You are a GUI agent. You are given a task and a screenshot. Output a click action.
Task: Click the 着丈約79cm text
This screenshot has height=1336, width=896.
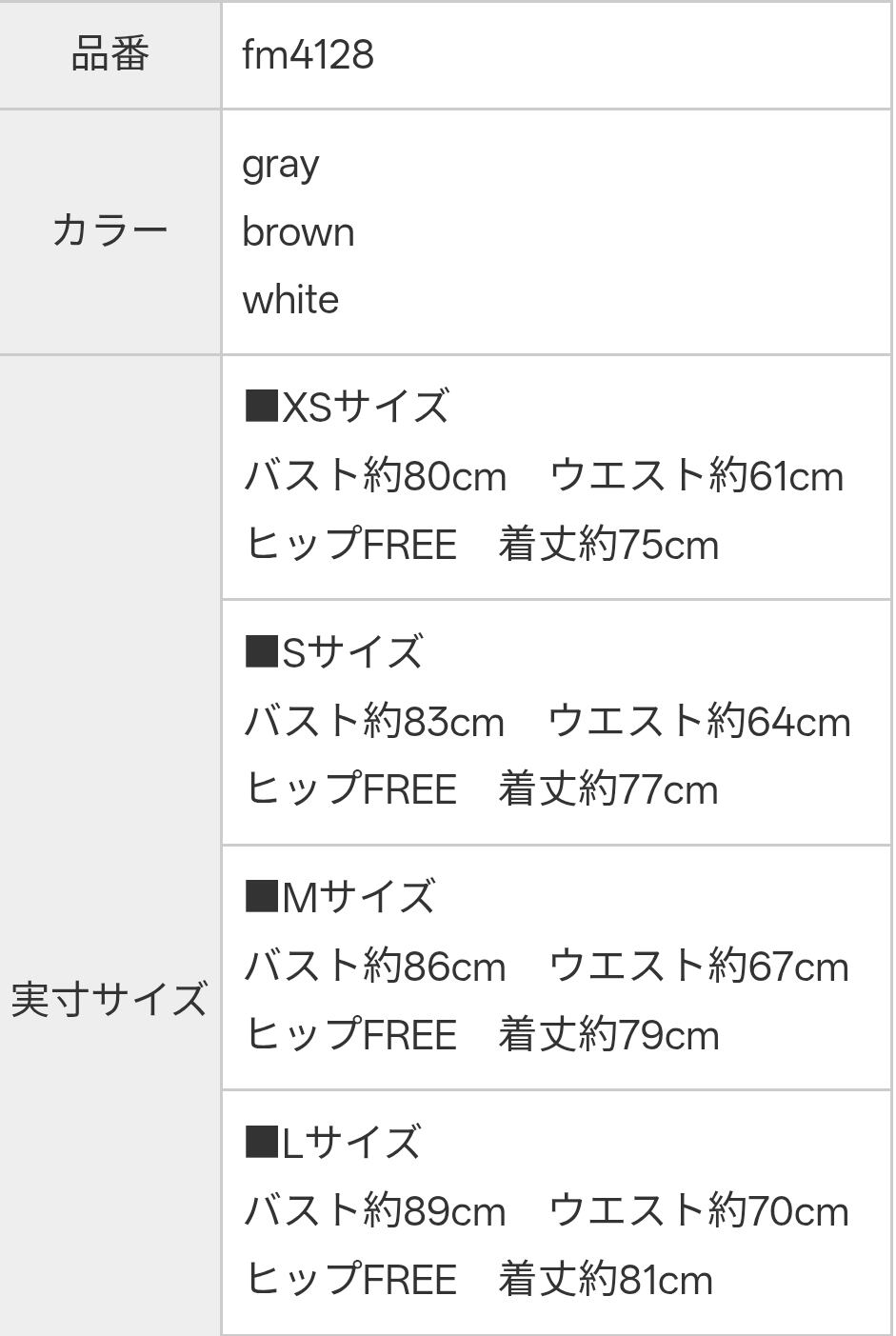pos(608,1035)
